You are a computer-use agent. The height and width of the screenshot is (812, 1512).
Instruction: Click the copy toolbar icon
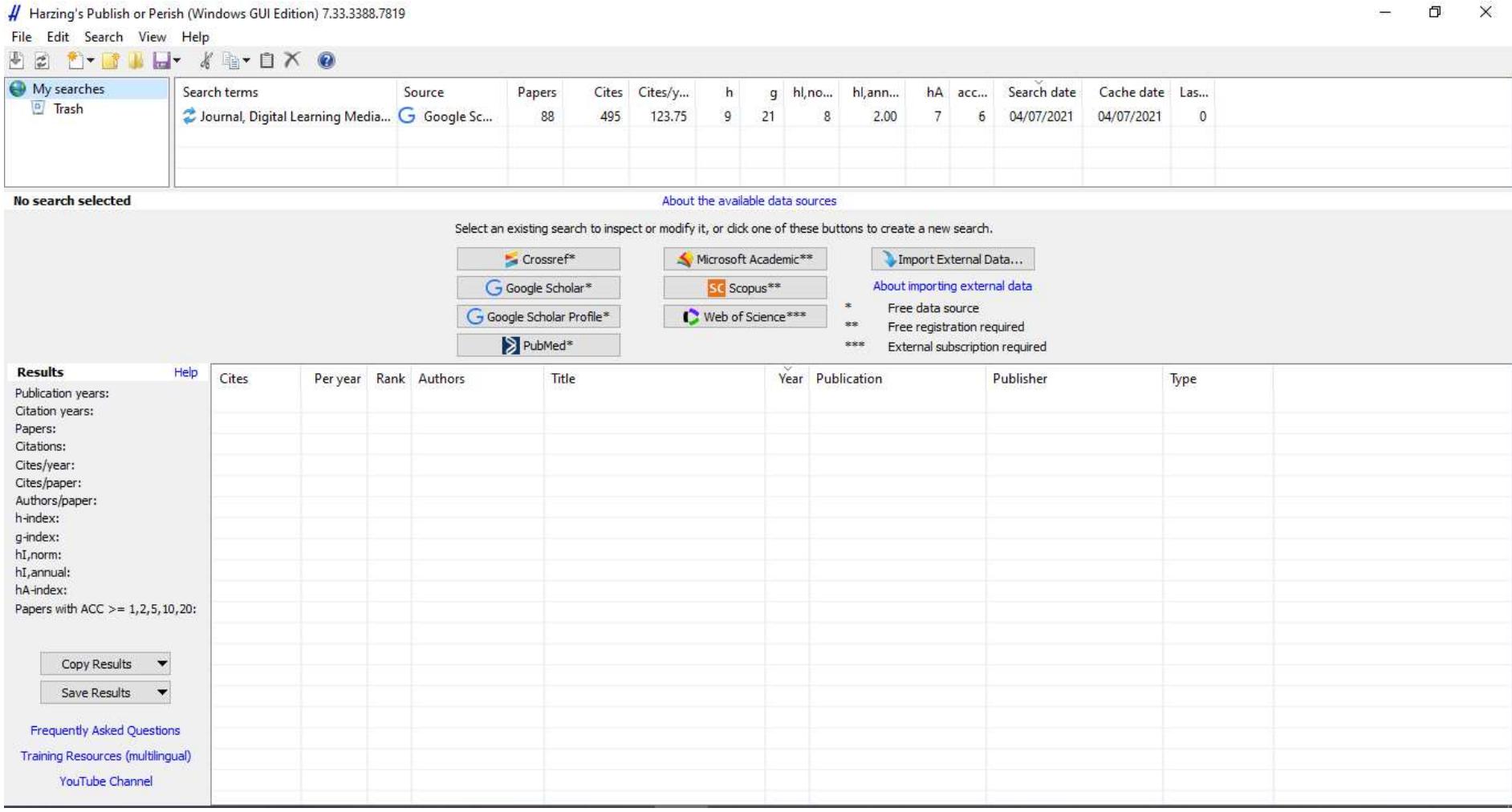point(231,60)
